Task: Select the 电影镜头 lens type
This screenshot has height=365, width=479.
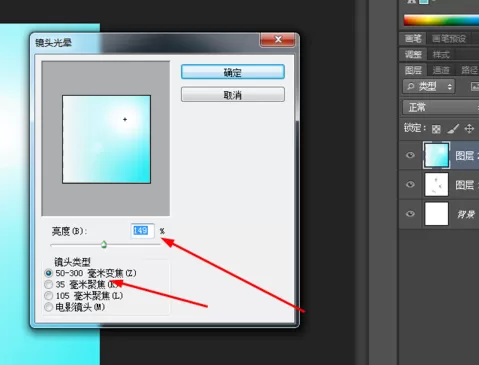Action: click(75, 307)
